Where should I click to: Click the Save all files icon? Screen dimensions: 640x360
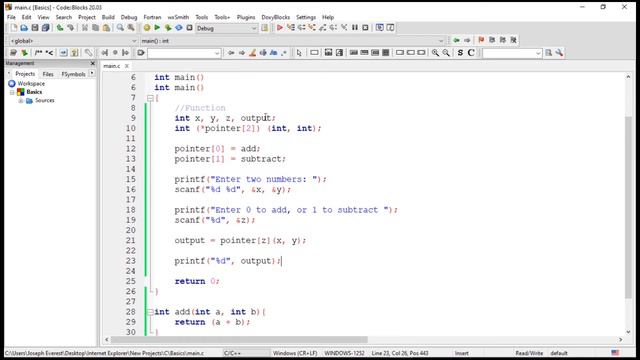(45, 28)
